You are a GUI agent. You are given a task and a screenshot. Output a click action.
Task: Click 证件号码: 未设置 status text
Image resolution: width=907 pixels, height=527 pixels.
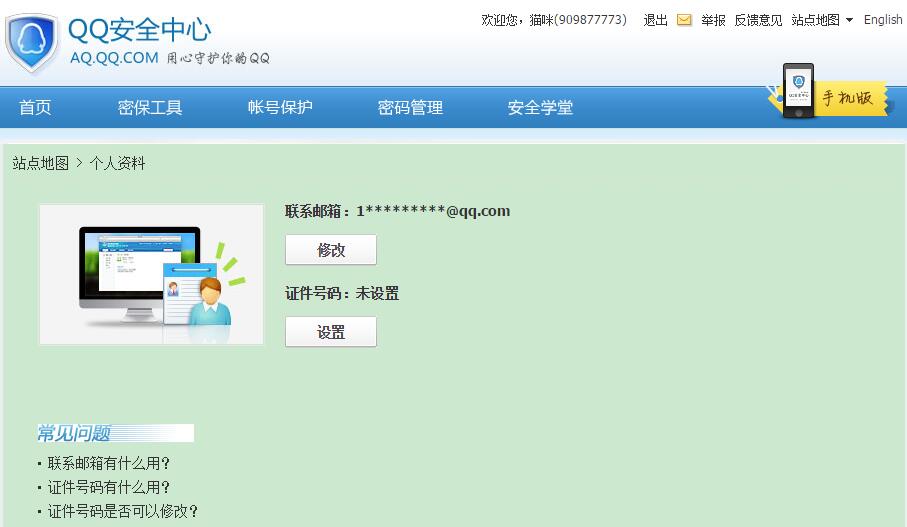(342, 294)
